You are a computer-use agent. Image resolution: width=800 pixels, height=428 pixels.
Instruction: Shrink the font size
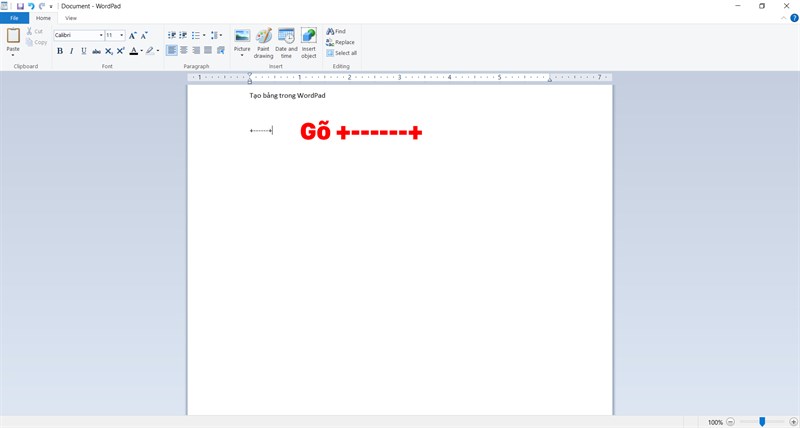pyautogui.click(x=144, y=35)
